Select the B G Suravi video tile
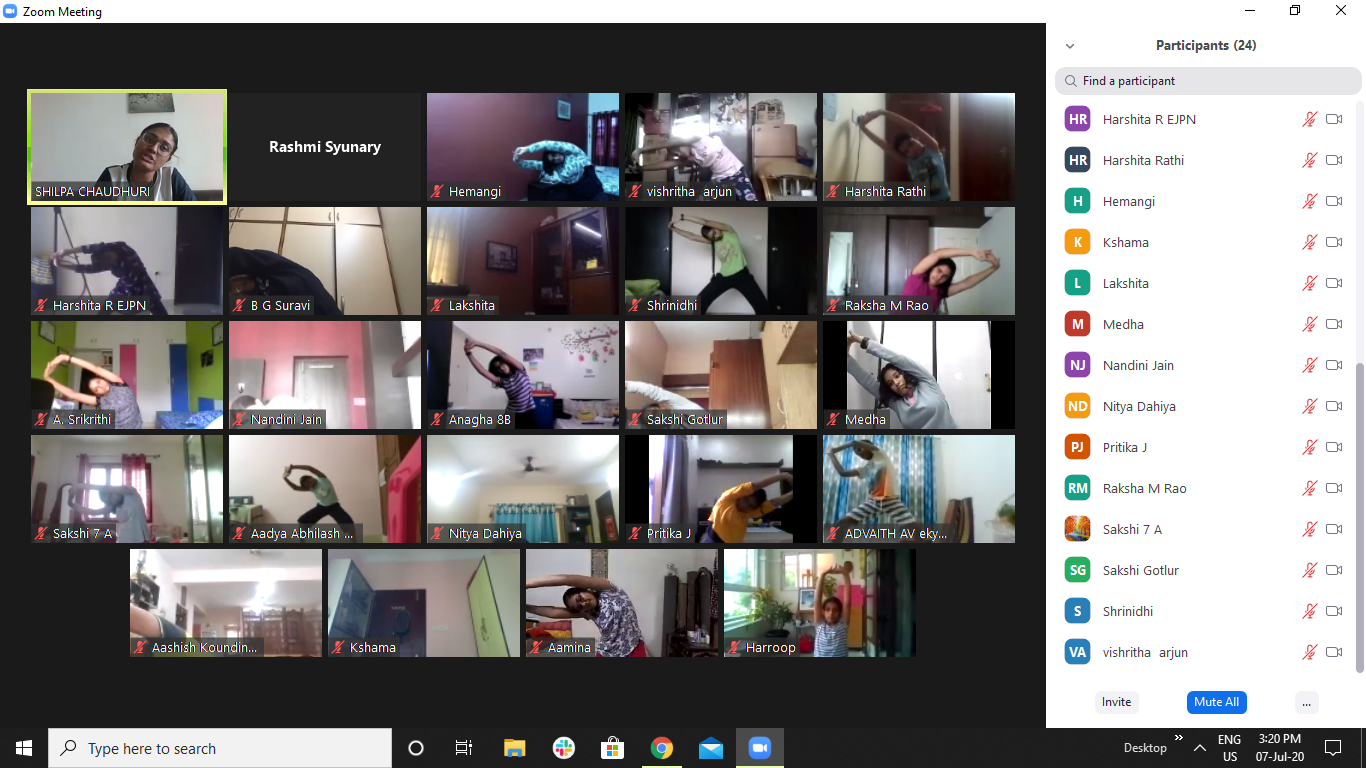 (x=325, y=261)
